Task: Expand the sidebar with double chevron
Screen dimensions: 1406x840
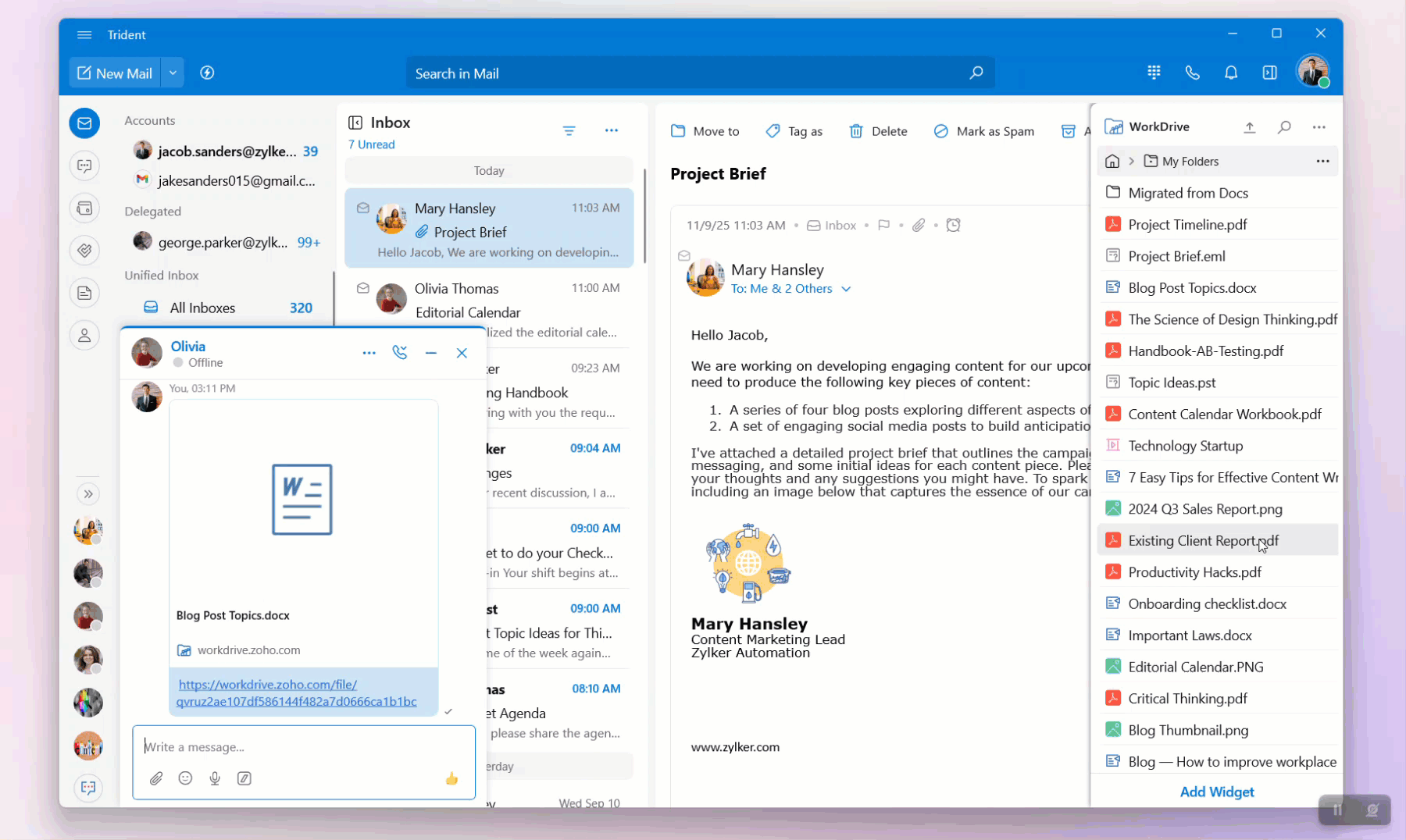Action: click(x=88, y=493)
